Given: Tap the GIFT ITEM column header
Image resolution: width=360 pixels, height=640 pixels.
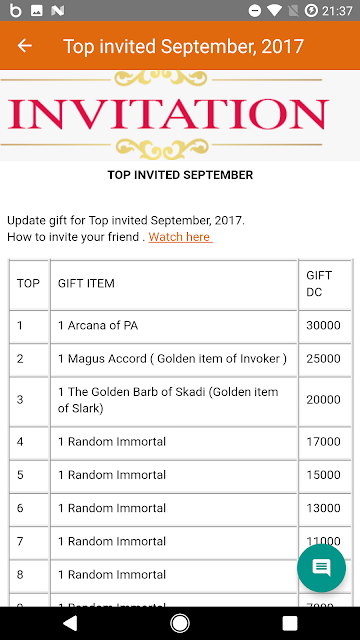Looking at the screenshot, I should (86, 283).
